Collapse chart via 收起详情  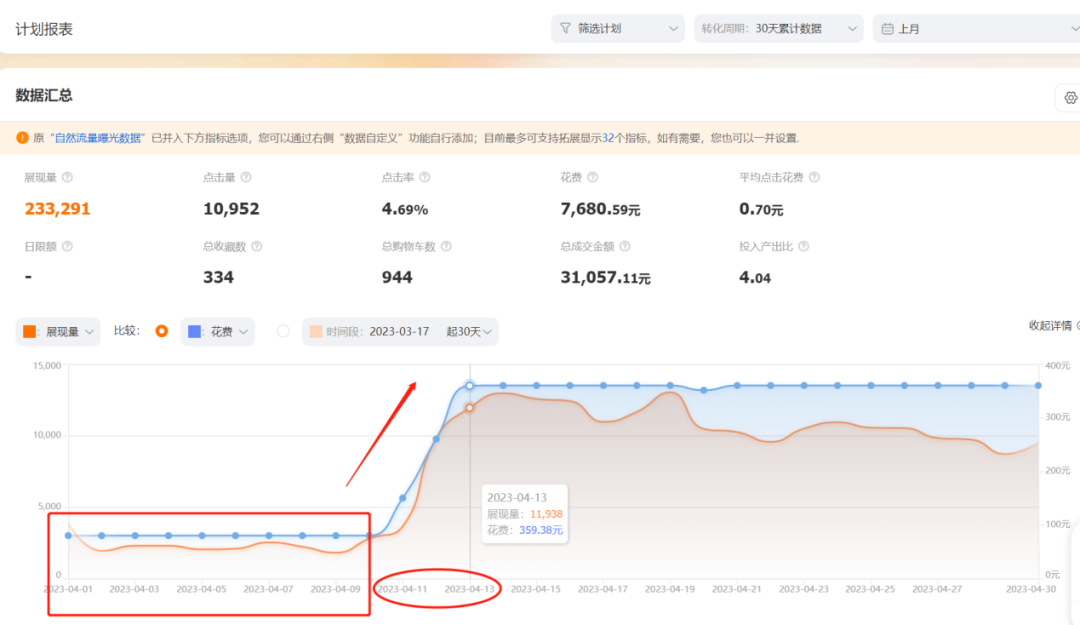[1050, 325]
